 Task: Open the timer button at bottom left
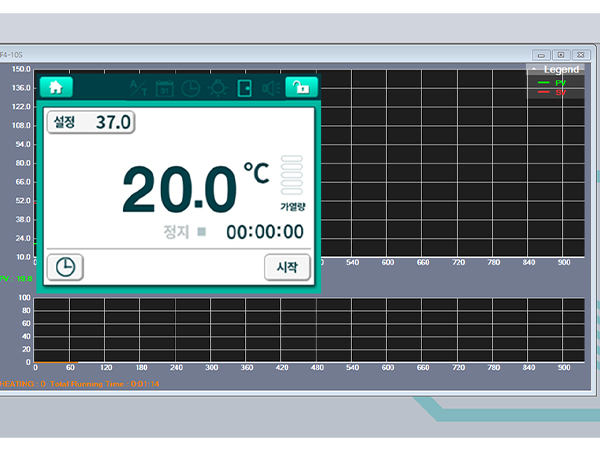65,267
